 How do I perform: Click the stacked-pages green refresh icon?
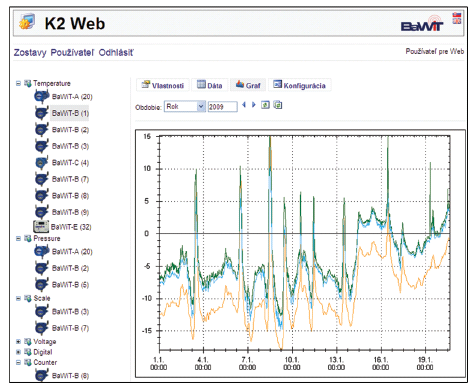click(x=278, y=105)
